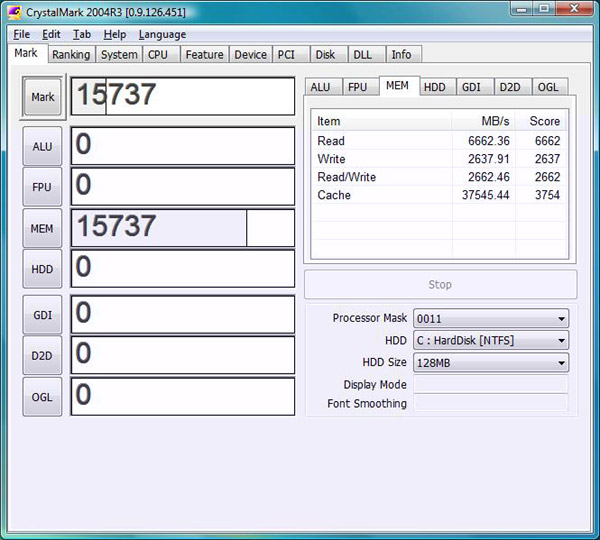This screenshot has height=540, width=600.
Task: Open the File menu
Action: 21,34
